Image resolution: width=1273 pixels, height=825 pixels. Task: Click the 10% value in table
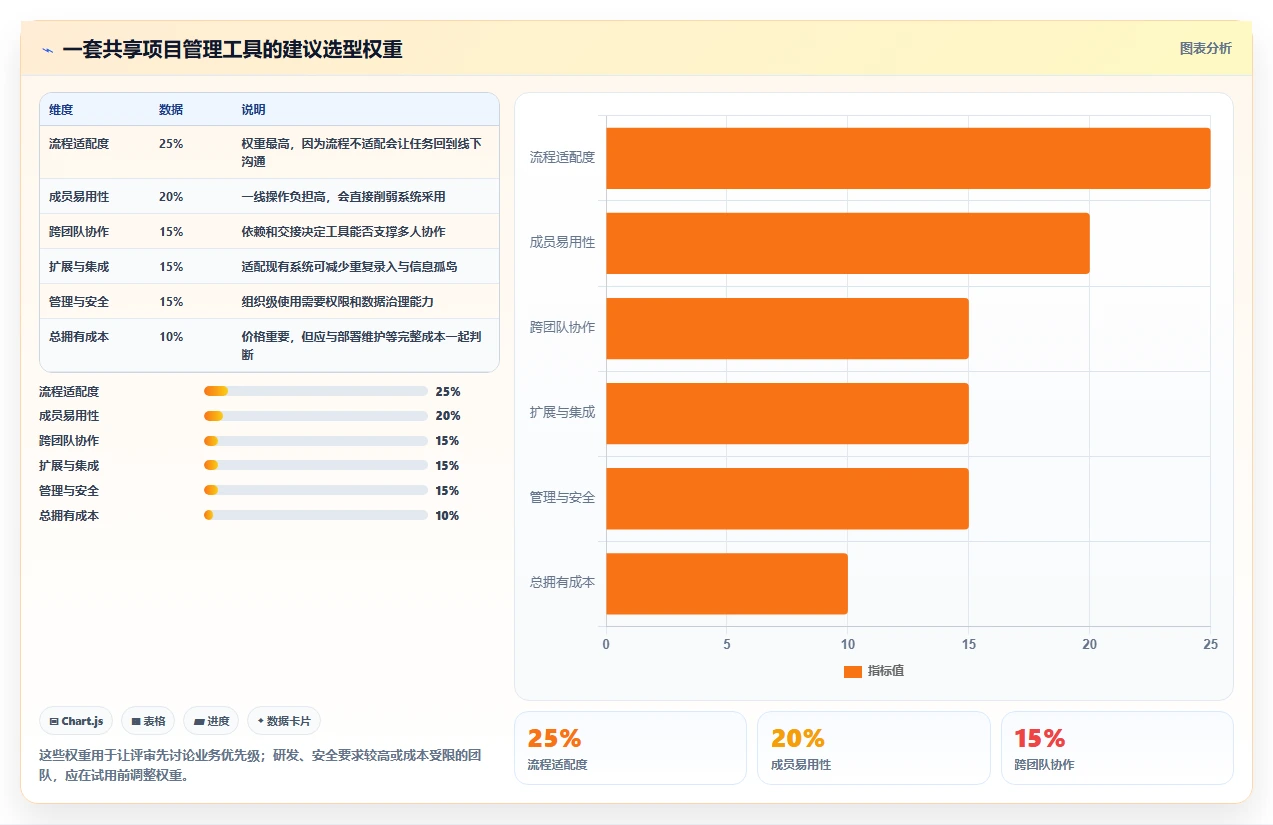click(x=171, y=337)
